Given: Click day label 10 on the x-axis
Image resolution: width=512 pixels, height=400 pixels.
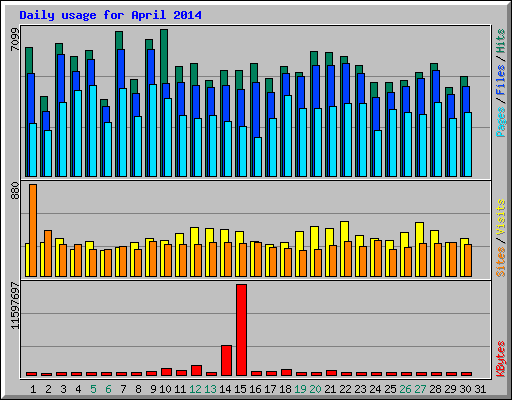Looking at the screenshot, I should click(x=165, y=389).
